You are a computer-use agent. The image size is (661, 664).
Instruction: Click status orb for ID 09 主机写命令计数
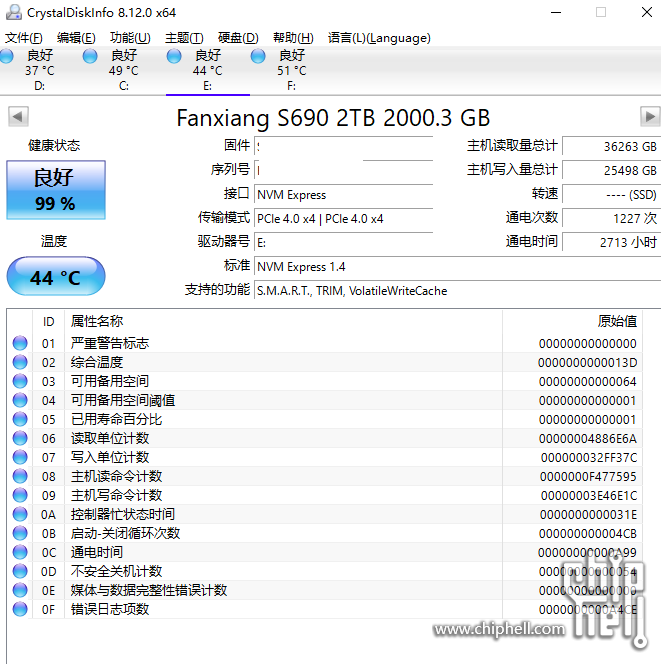pyautogui.click(x=20, y=495)
